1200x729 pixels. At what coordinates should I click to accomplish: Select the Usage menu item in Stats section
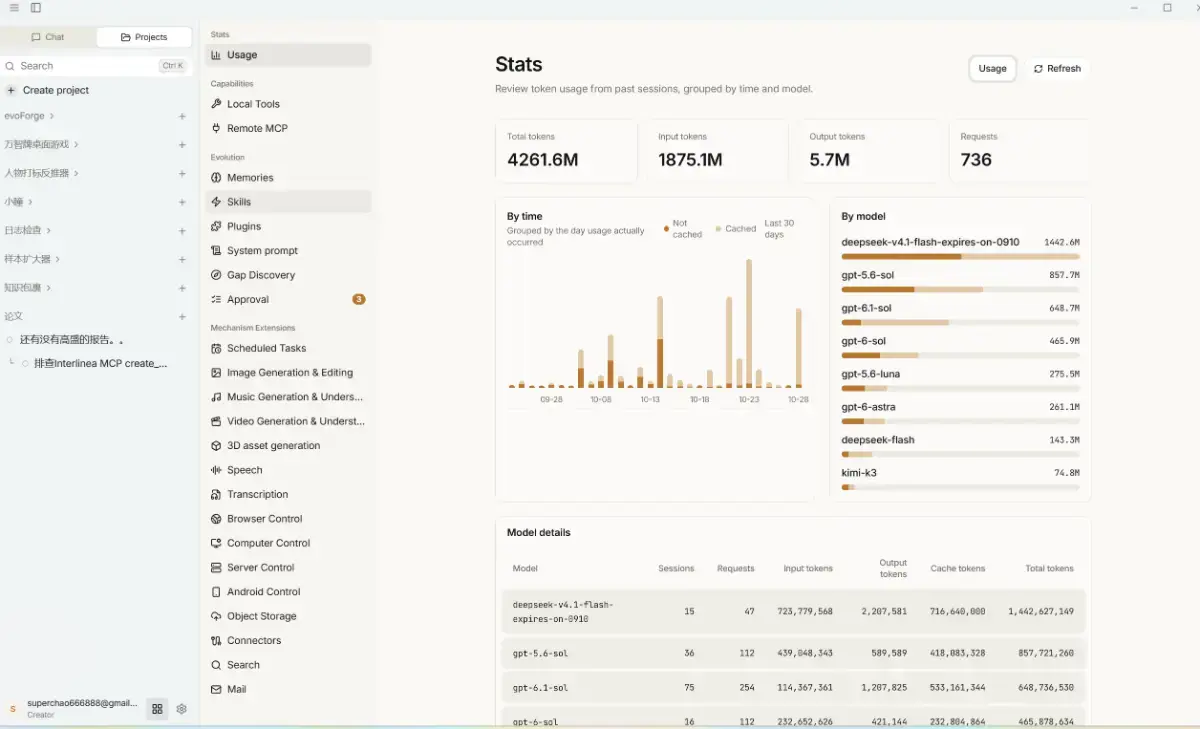tap(288, 55)
